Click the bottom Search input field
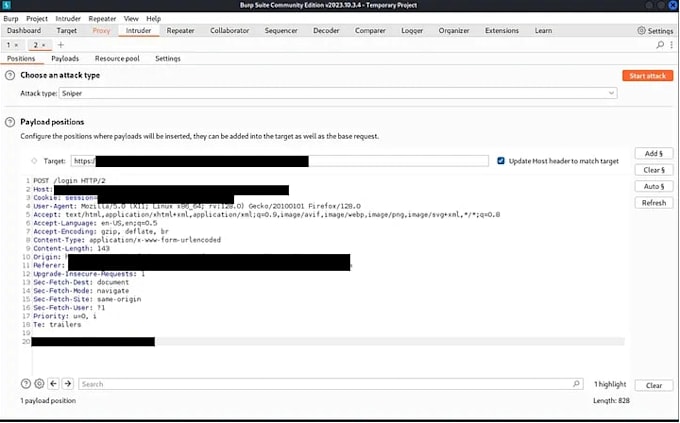Image resolution: width=680 pixels, height=423 pixels. click(331, 384)
